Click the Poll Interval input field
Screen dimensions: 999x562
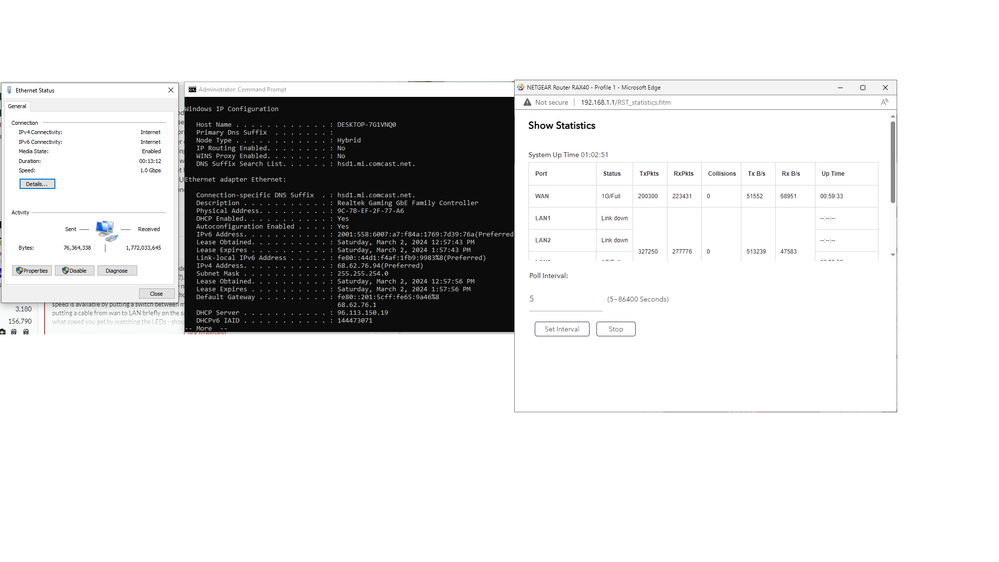(x=565, y=299)
